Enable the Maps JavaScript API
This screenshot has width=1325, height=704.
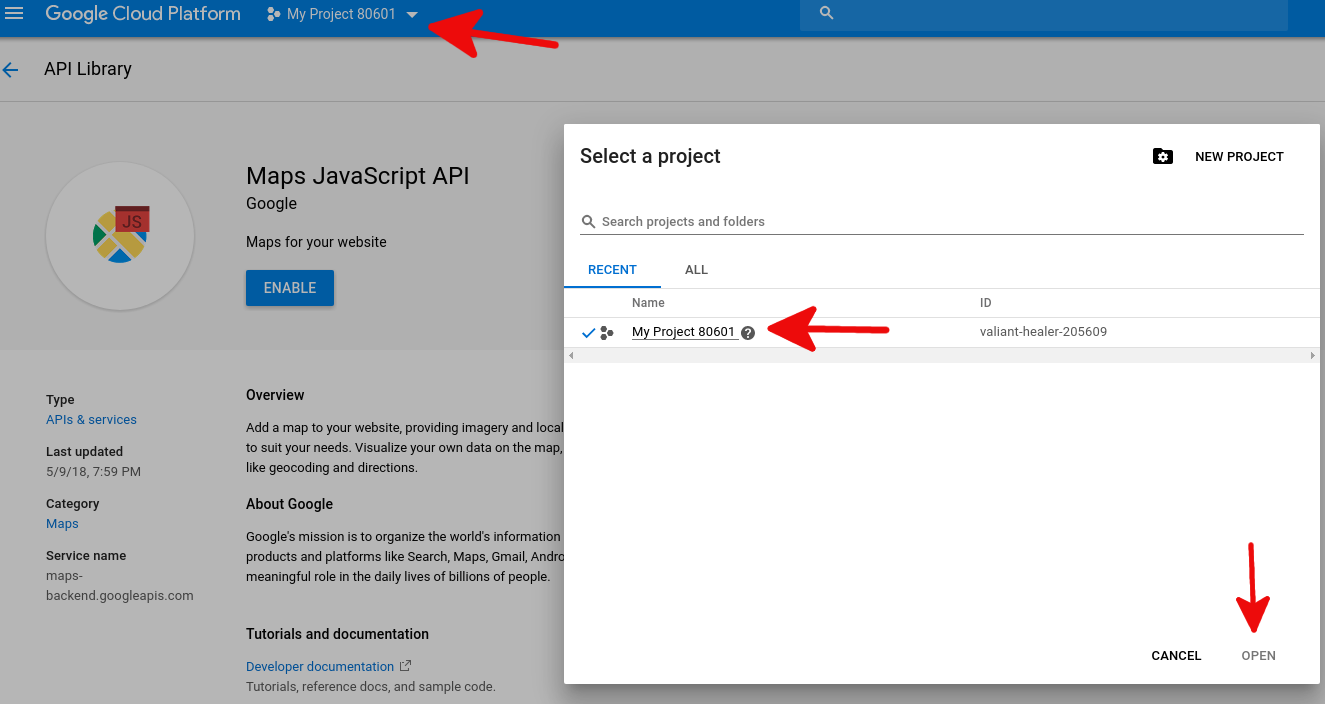coord(290,288)
